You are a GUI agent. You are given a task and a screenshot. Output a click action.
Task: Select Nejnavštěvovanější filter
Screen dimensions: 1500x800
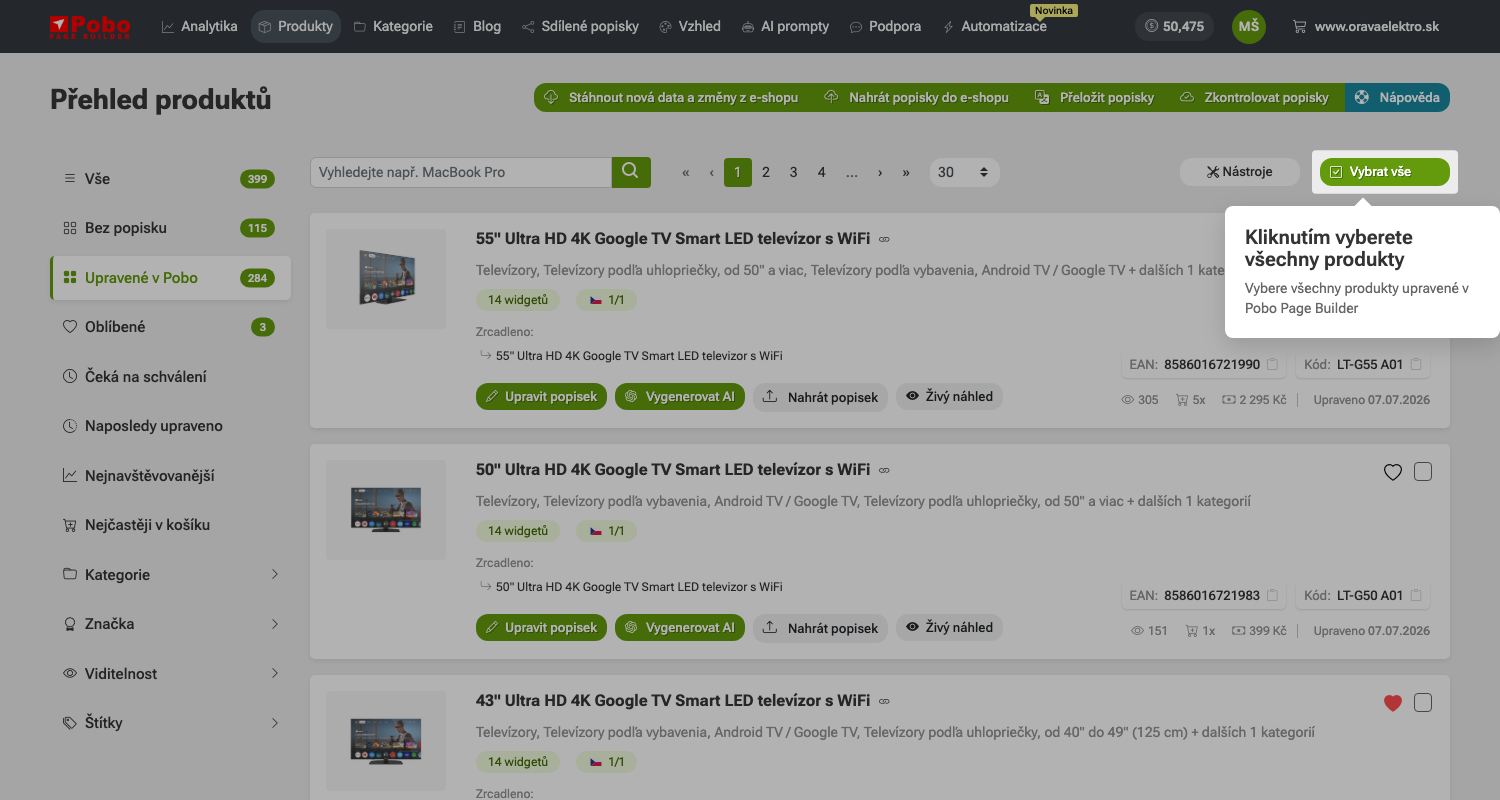170,476
